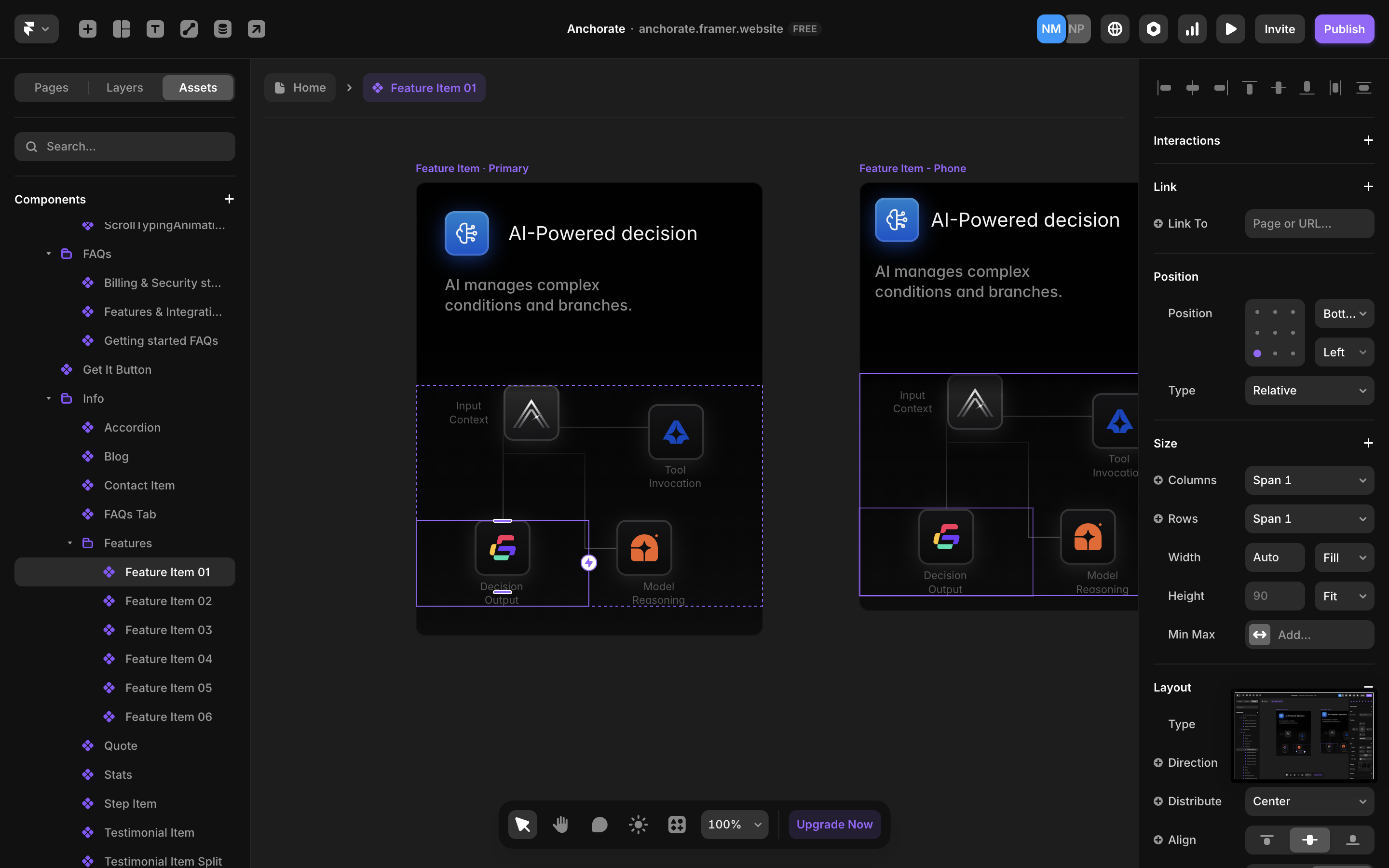The image size is (1389, 868).
Task: Click the globe site settings icon
Action: (x=1115, y=29)
